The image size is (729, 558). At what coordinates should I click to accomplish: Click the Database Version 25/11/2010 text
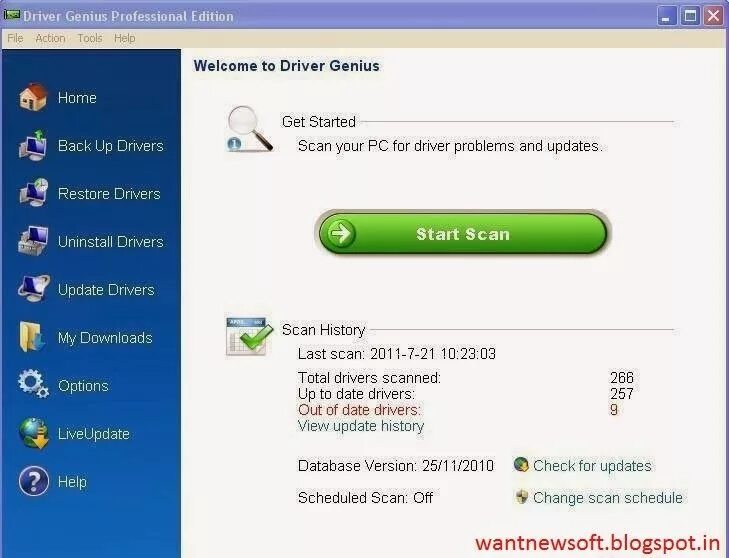tap(396, 465)
